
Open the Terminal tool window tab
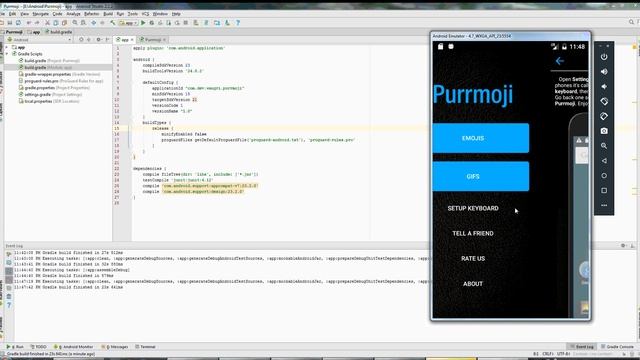tap(145, 347)
